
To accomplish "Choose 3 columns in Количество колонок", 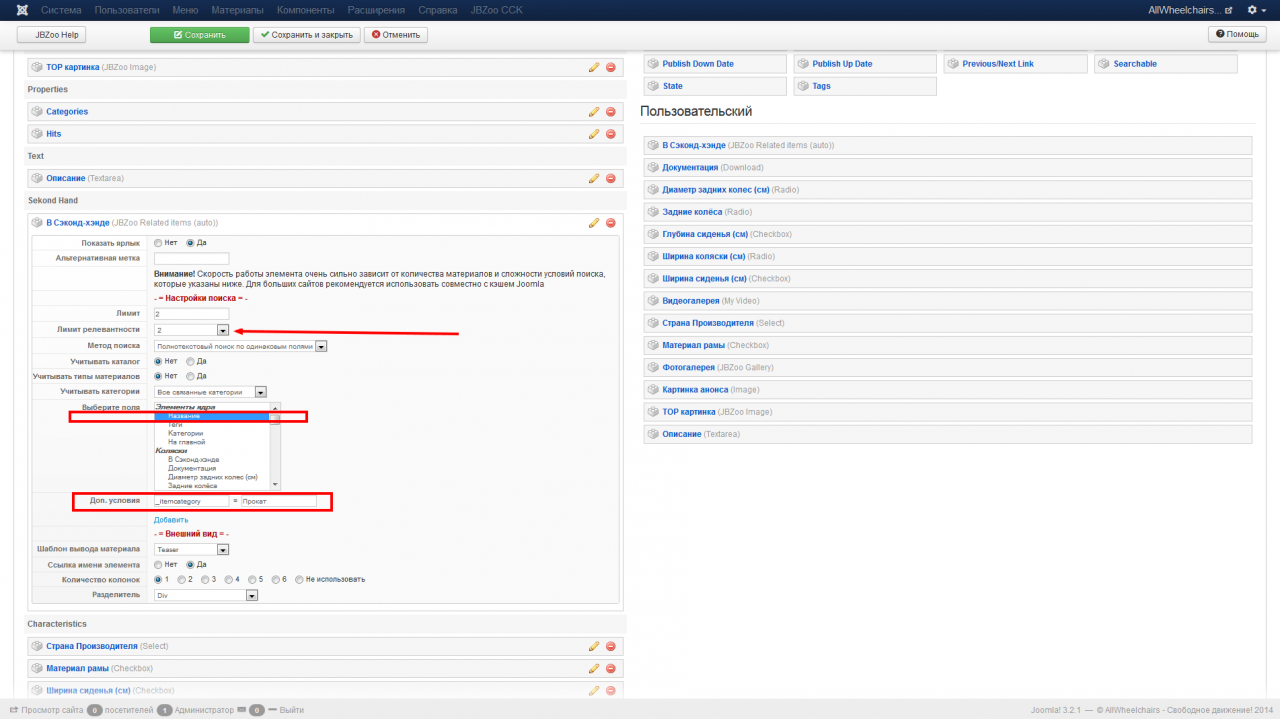I will coord(206,579).
